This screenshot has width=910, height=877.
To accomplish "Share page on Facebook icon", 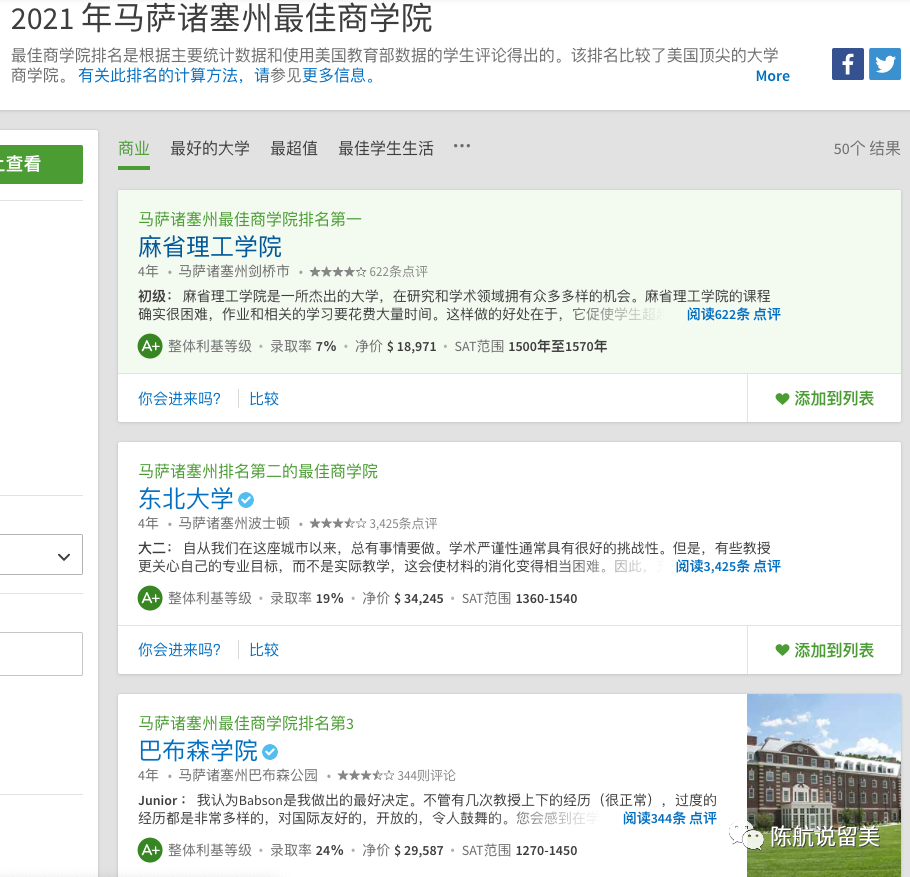I will (847, 64).
